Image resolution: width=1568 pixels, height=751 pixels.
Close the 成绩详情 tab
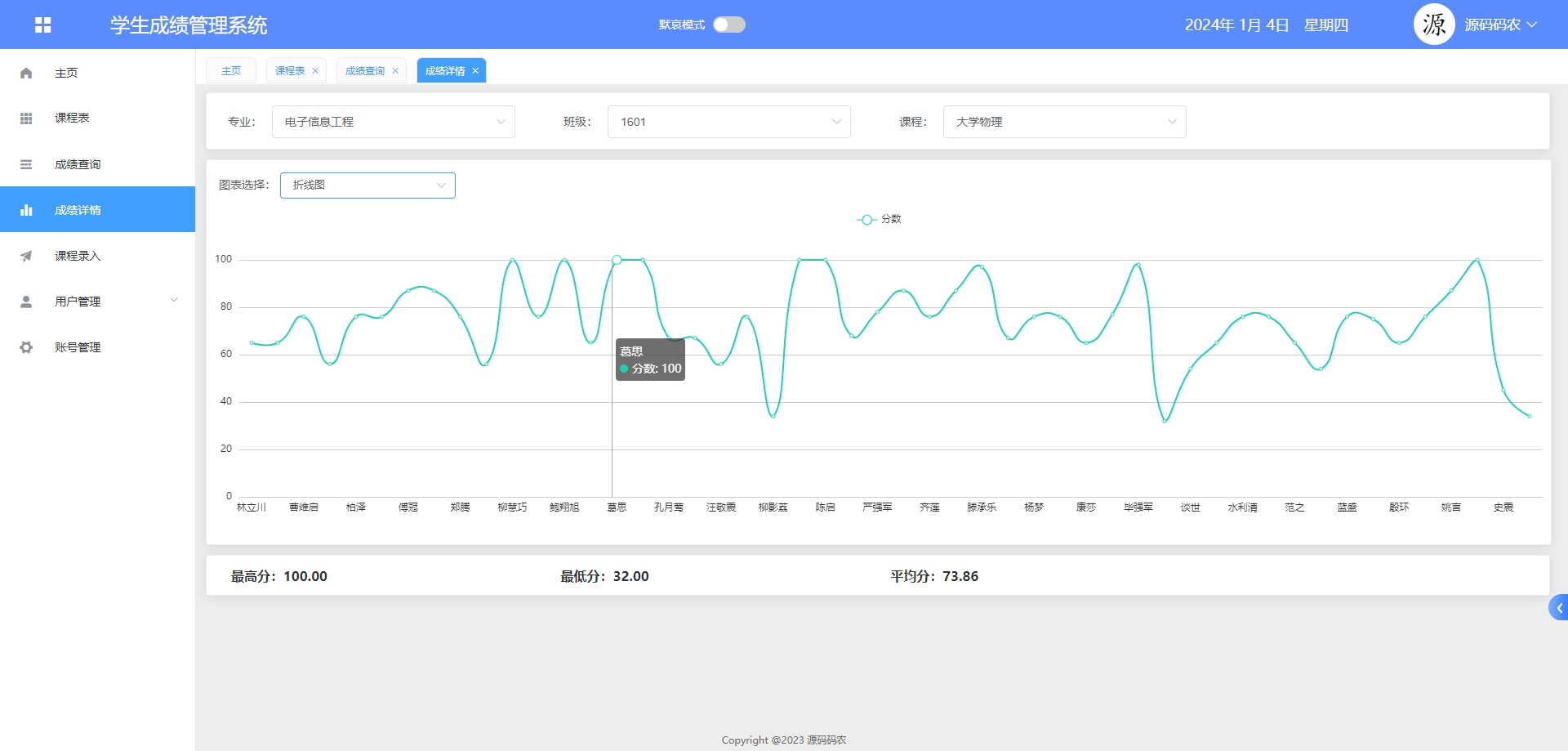coord(475,71)
